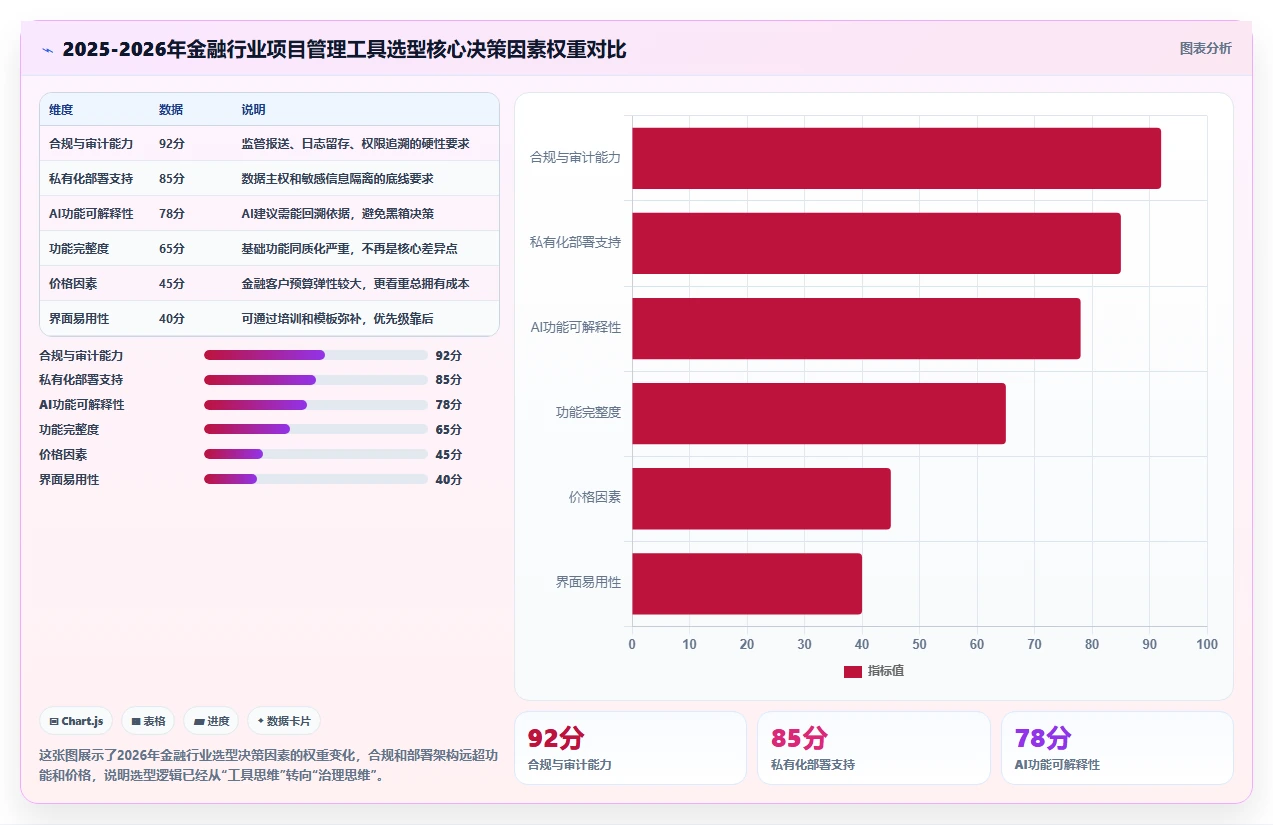Click the 合规与审计能力 progress bar
1273x825 pixels.
coord(316,355)
